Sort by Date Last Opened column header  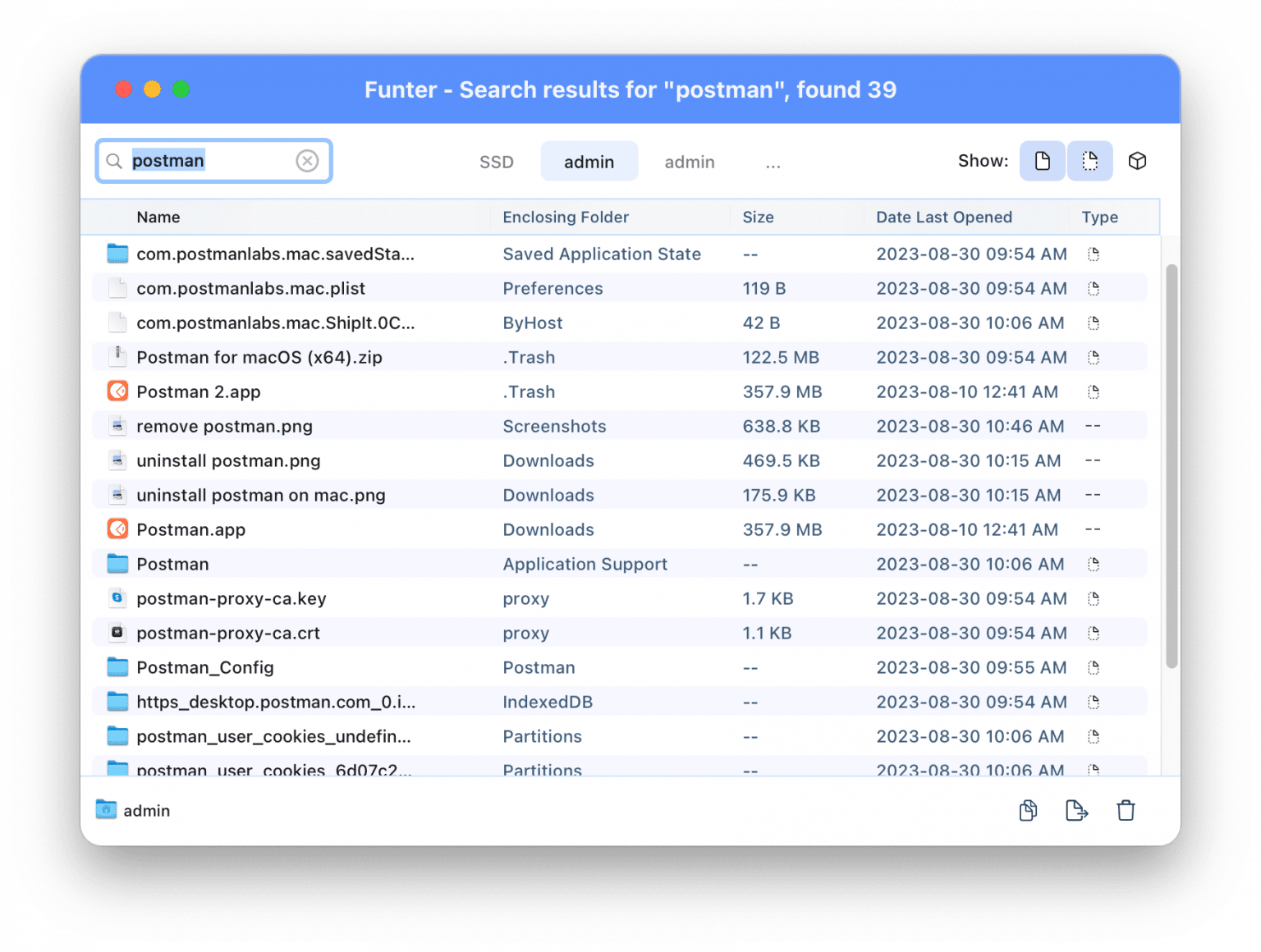(943, 217)
